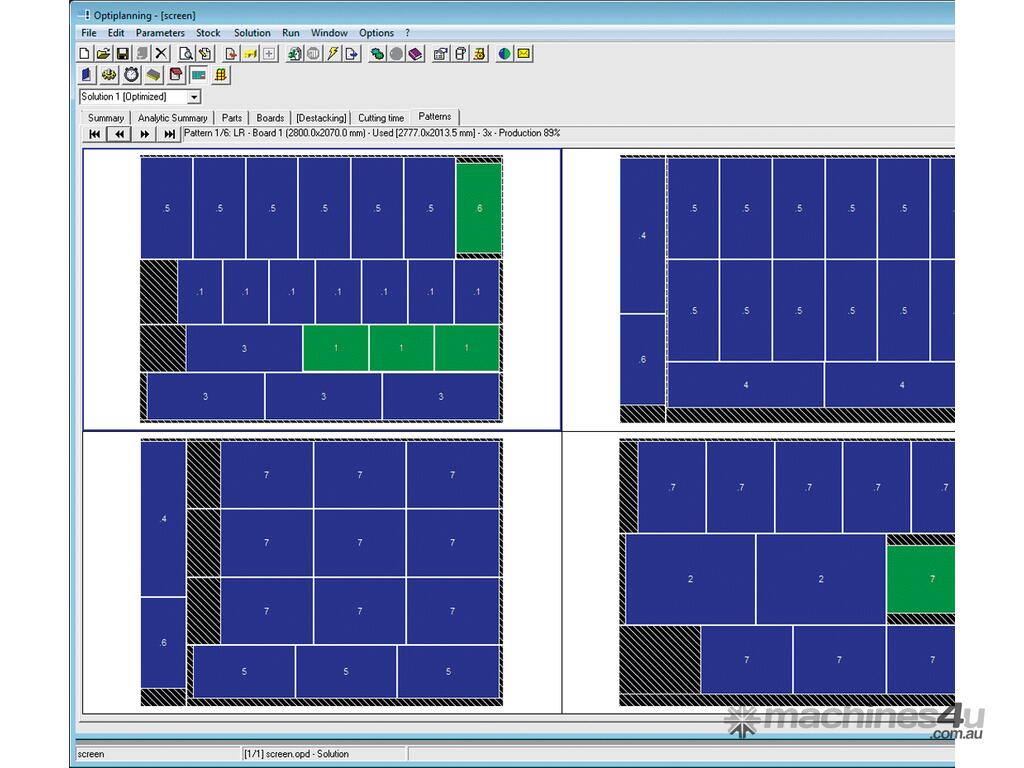Open a file with the folder icon
The width and height of the screenshot is (1024, 768).
(103, 53)
